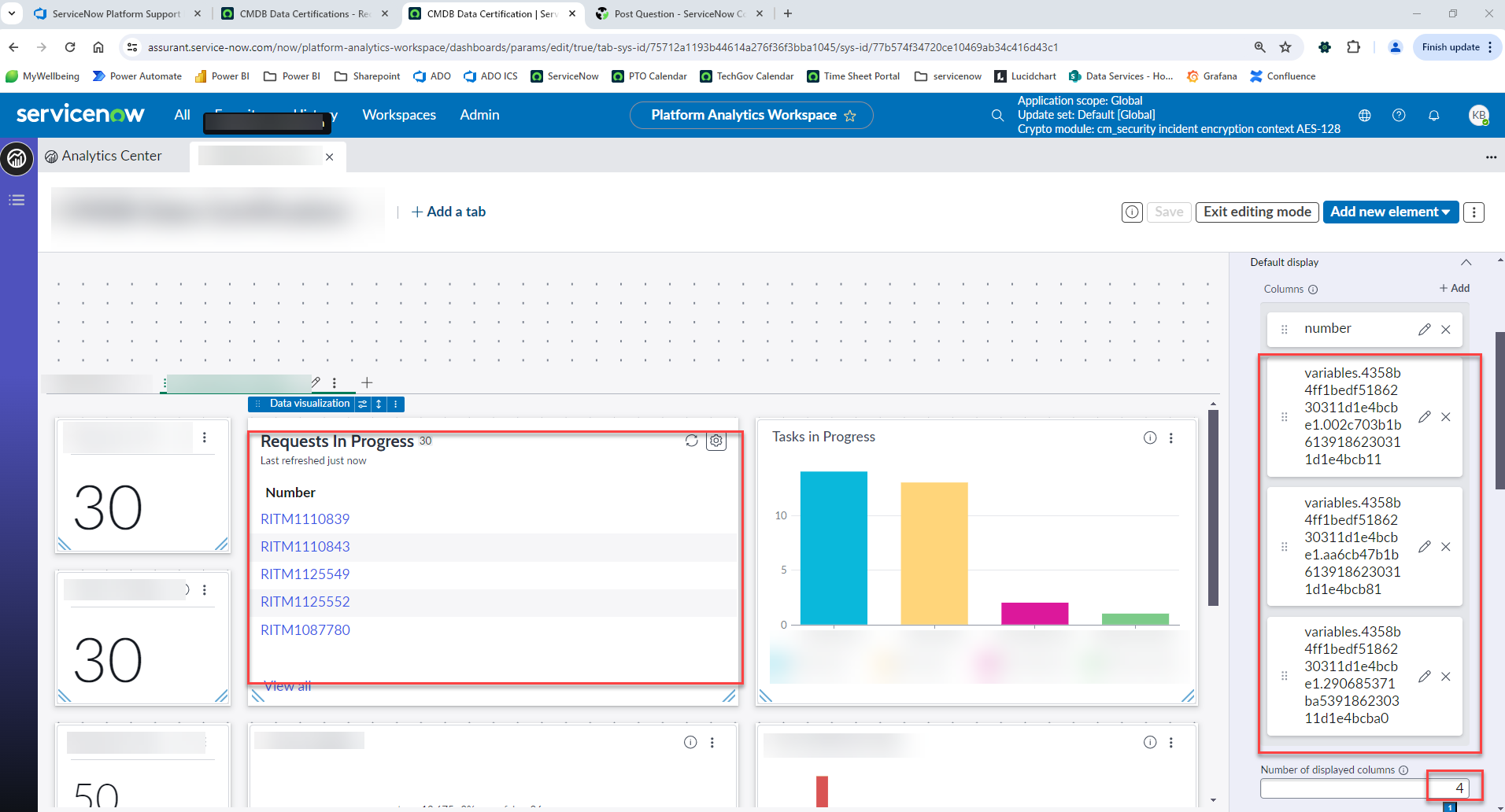Viewport: 1505px width, 812px height.
Task: Open the gear settings on Requests In Progress
Action: [x=716, y=441]
